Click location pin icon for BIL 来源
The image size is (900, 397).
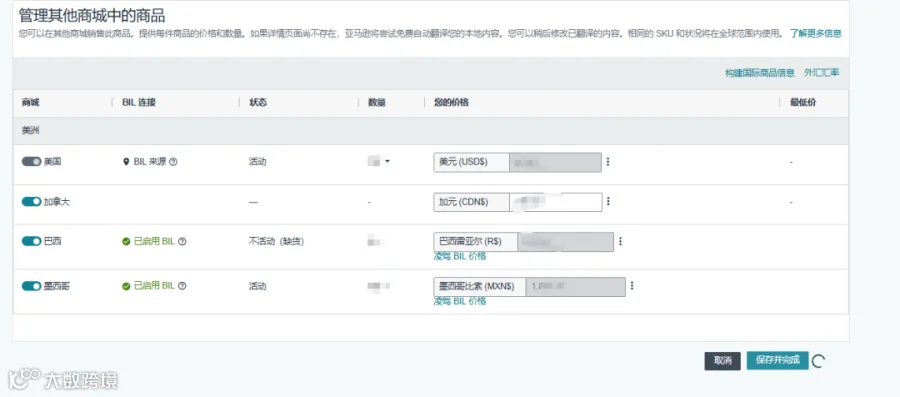pyautogui.click(x=126, y=162)
